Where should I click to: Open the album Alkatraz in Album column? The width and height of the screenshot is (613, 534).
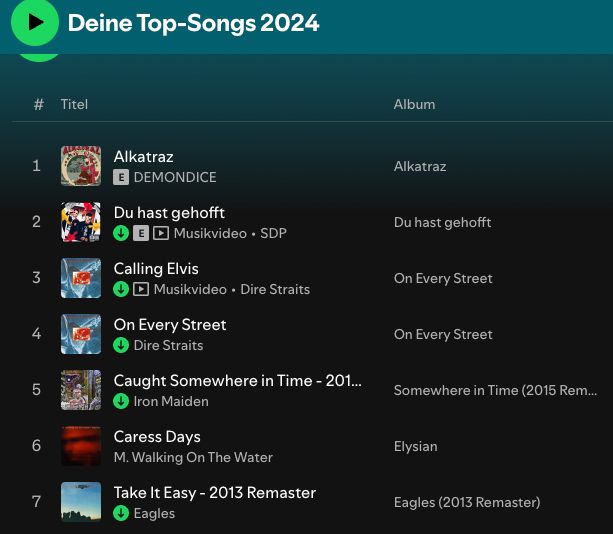tap(420, 167)
